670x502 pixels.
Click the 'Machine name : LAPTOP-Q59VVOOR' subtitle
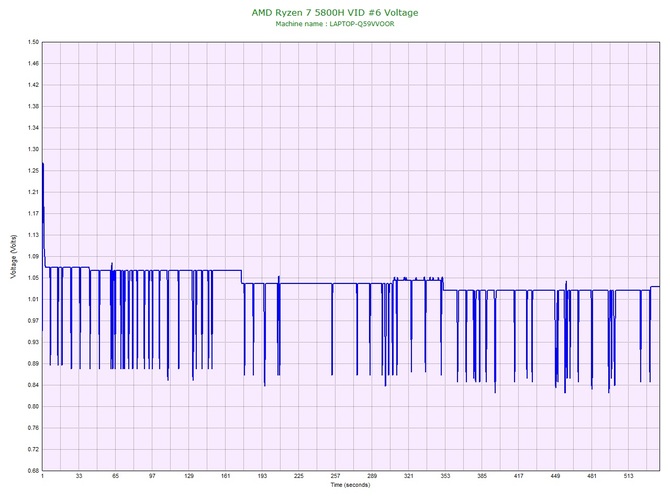pos(335,24)
